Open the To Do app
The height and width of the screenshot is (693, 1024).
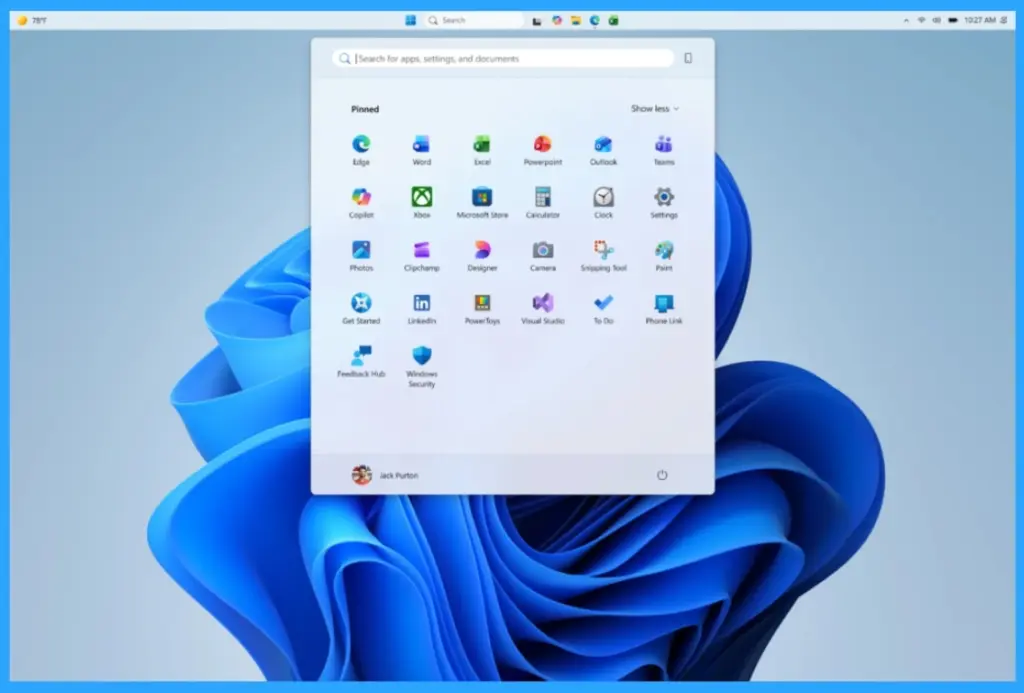[x=603, y=308]
